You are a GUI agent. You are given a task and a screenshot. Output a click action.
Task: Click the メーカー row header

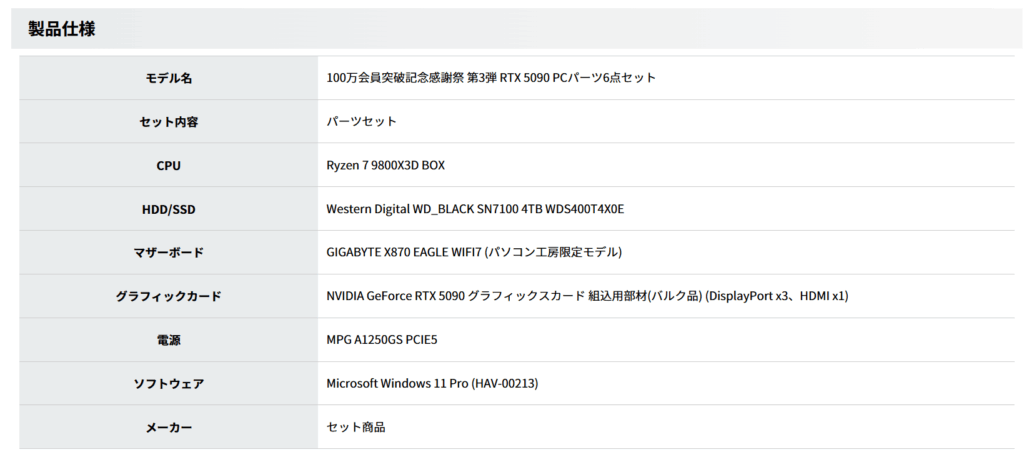point(168,428)
